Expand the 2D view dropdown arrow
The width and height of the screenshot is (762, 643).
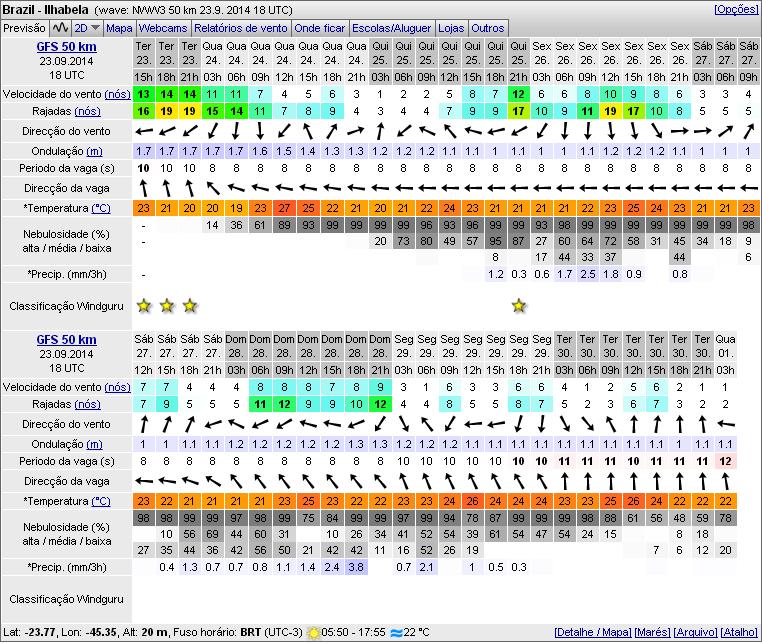click(x=95, y=28)
